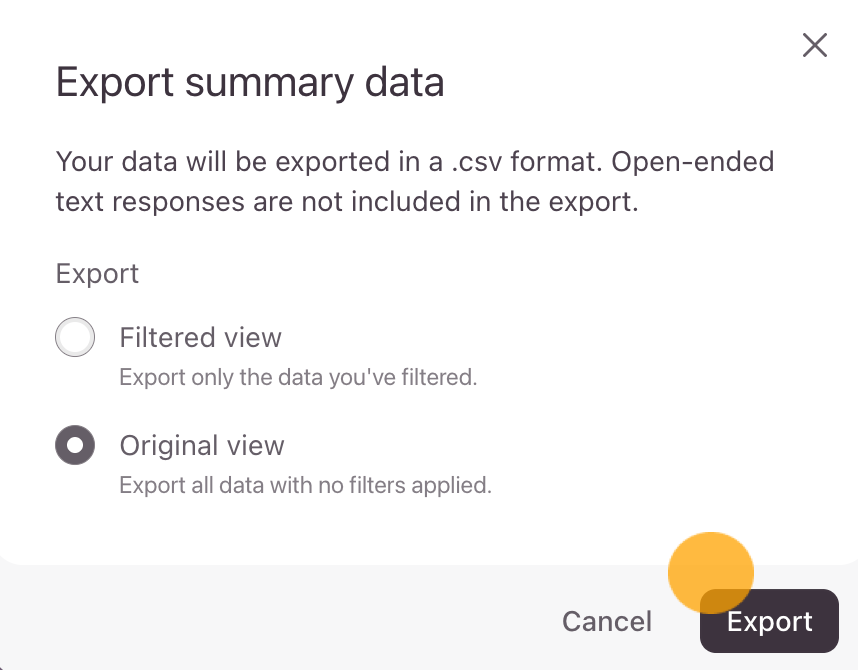Select the Original view radio button

tap(75, 446)
